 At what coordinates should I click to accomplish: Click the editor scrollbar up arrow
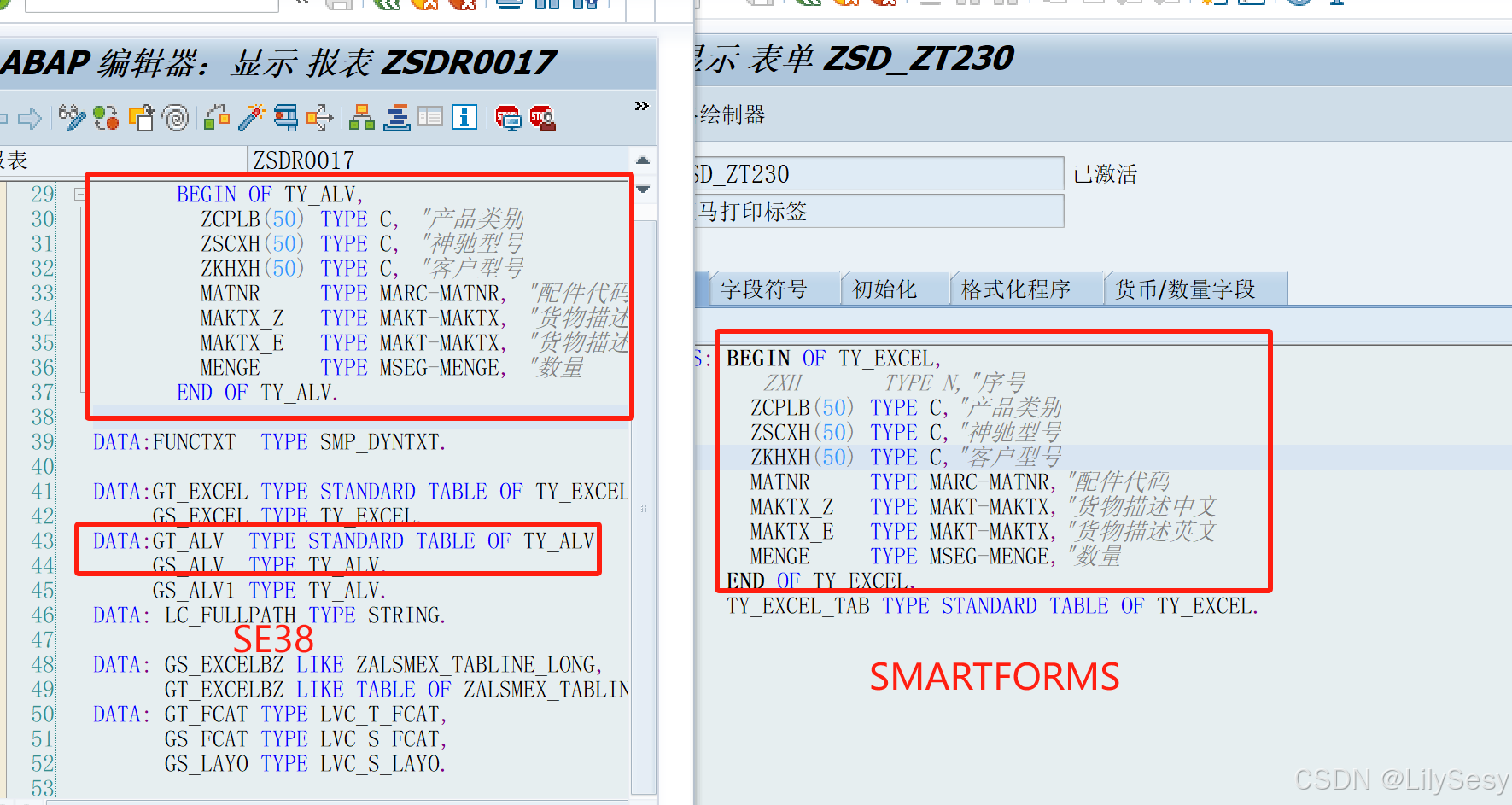point(643,160)
